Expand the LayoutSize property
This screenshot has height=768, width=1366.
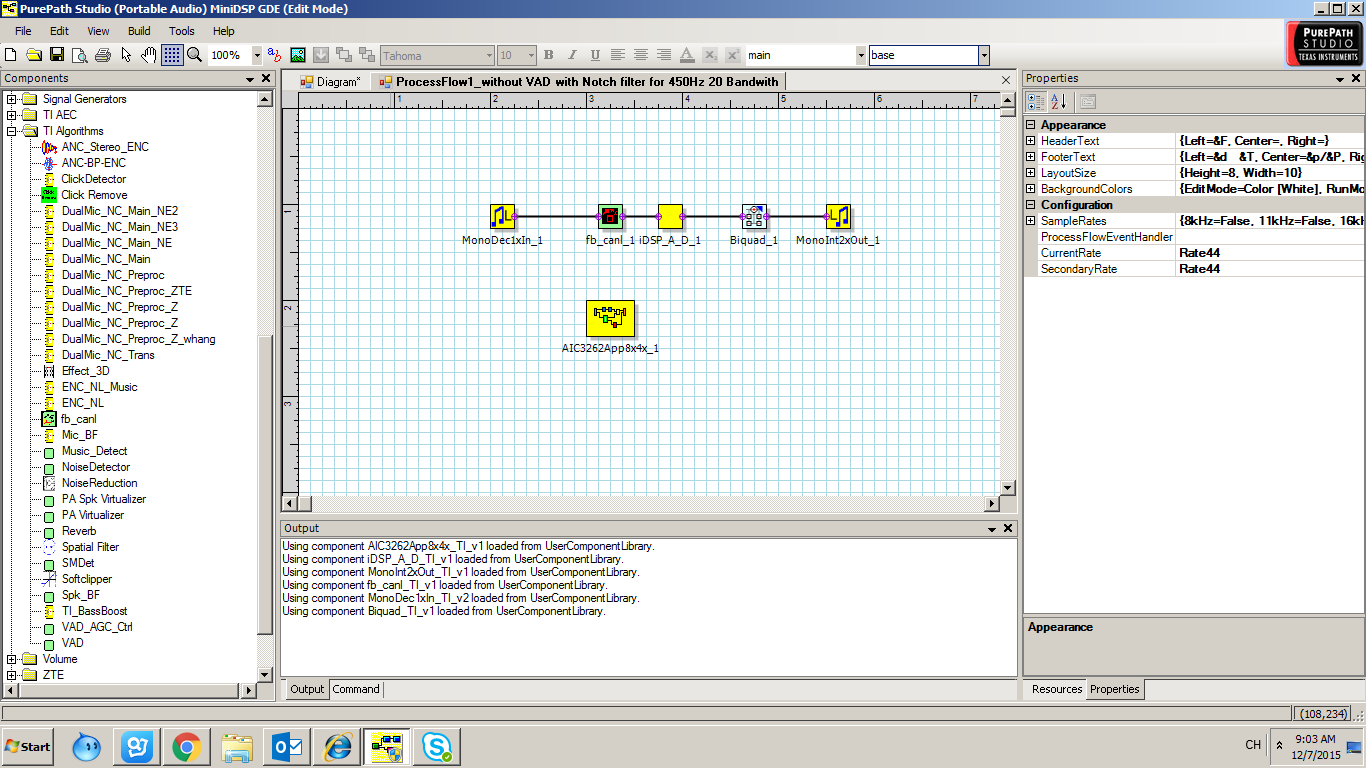(x=1031, y=173)
